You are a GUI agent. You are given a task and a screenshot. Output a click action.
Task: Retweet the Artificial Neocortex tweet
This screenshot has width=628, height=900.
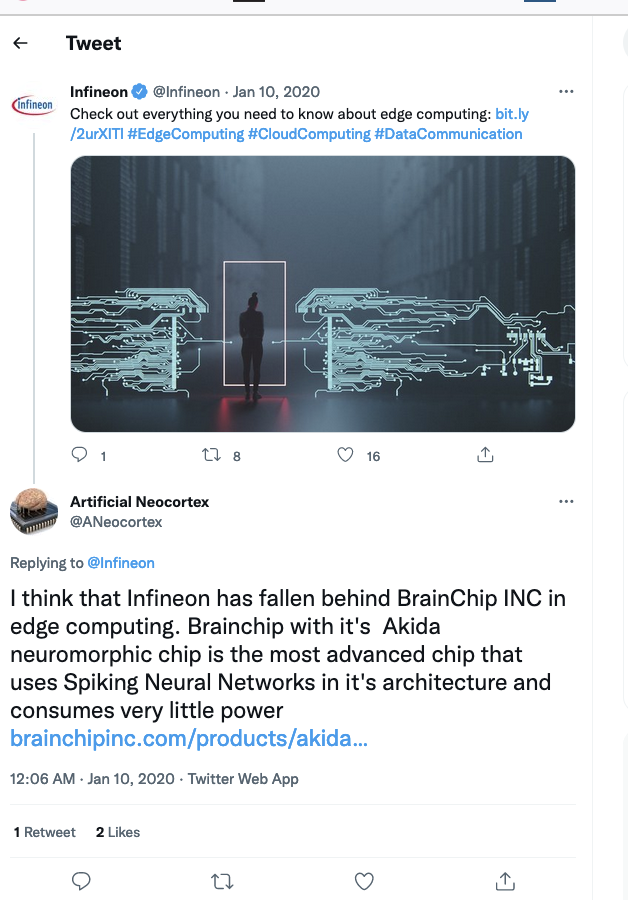223,881
